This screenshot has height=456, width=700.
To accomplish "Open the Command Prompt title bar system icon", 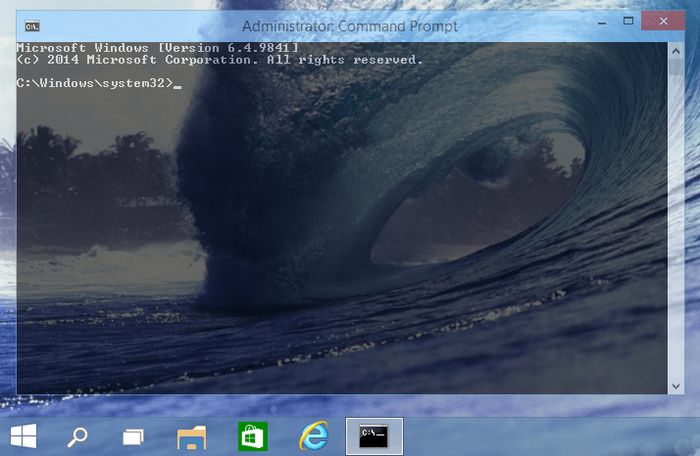I will pyautogui.click(x=32, y=25).
